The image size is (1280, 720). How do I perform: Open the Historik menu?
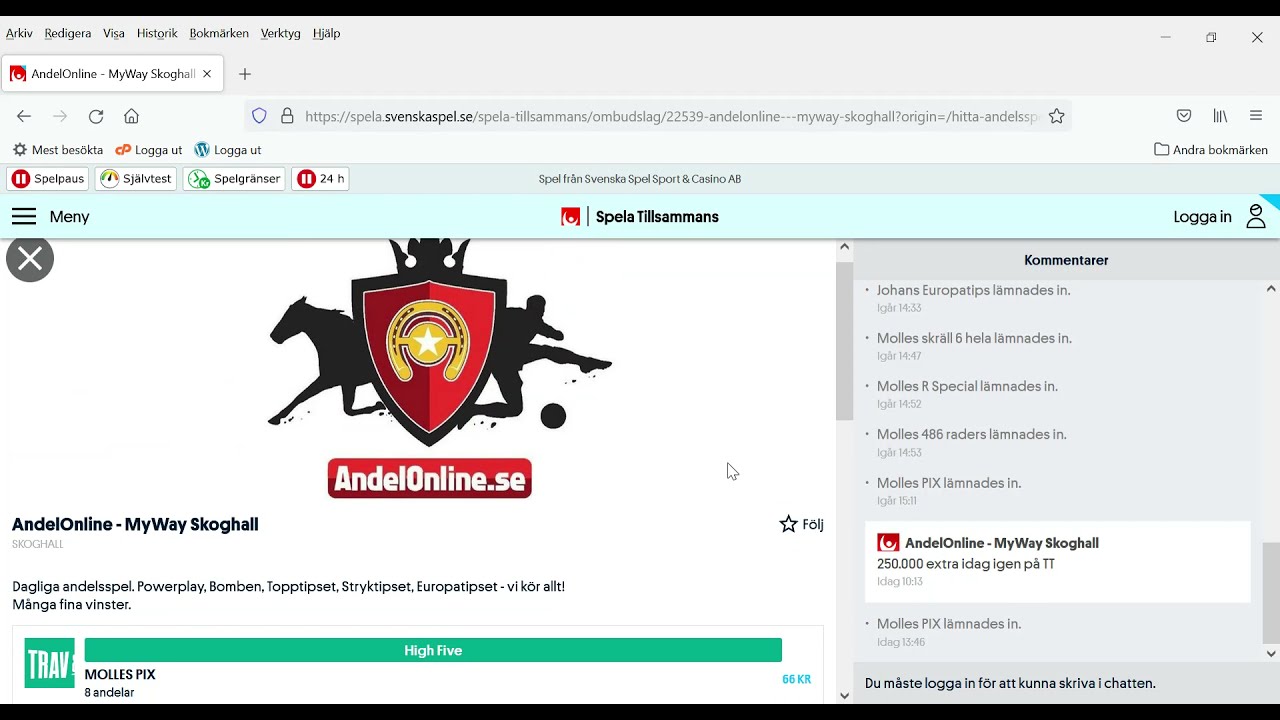157,33
